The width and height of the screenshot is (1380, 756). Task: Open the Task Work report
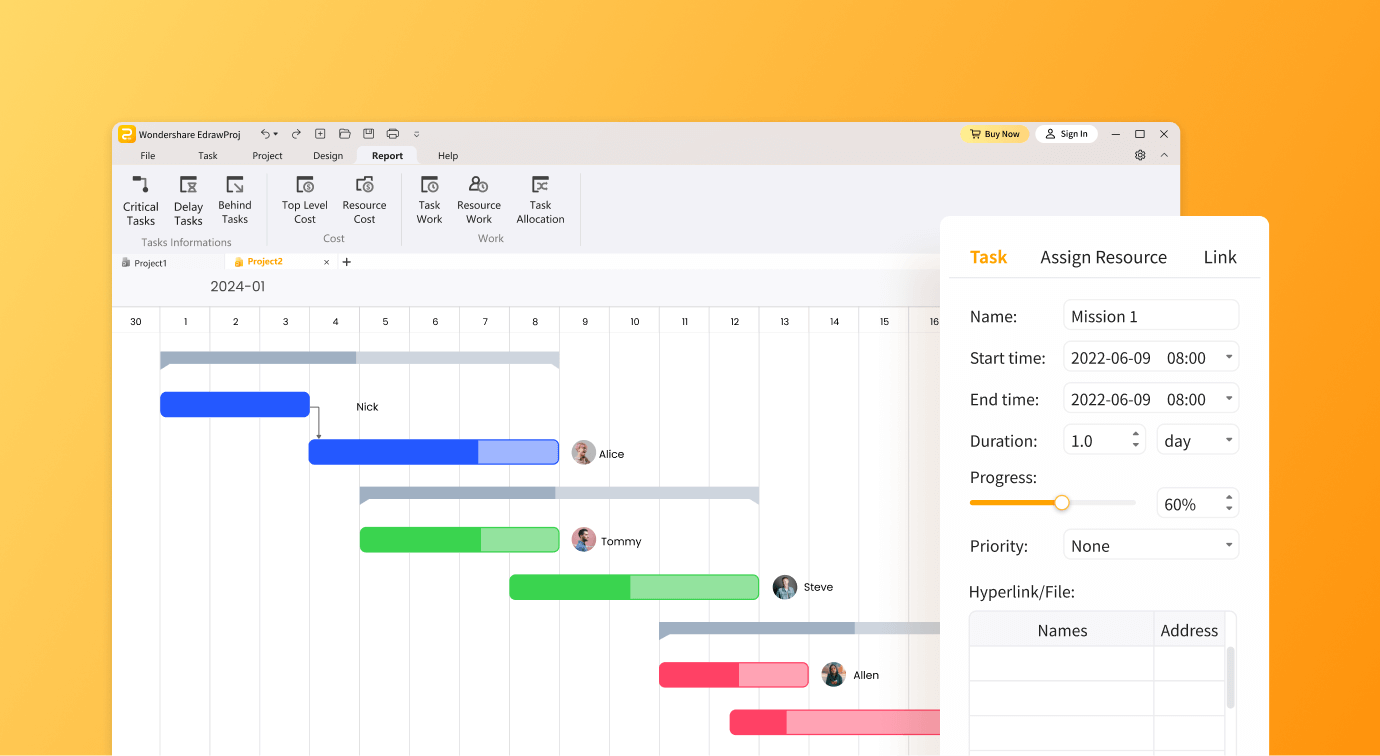[x=429, y=200]
